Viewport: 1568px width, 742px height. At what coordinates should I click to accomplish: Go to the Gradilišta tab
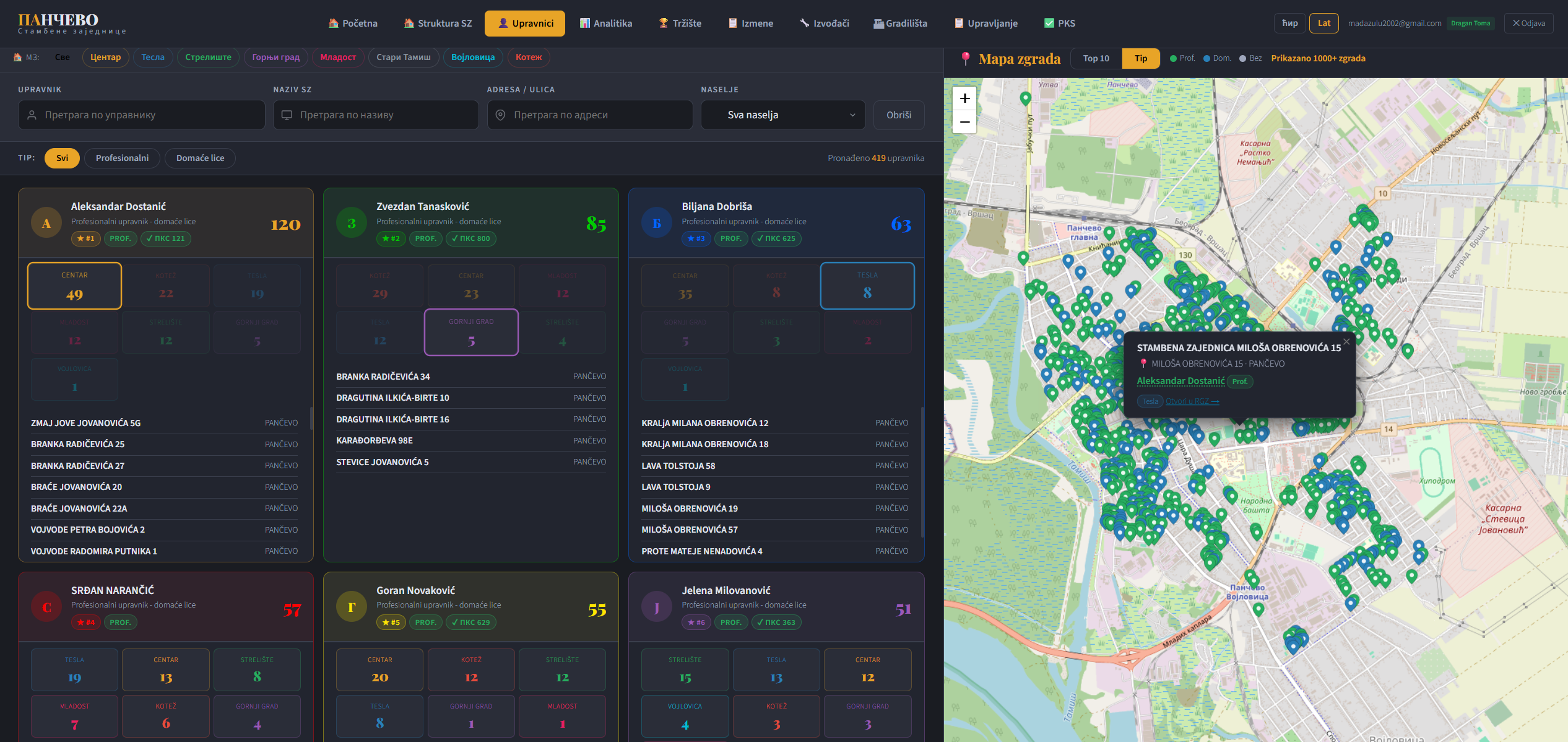[900, 24]
